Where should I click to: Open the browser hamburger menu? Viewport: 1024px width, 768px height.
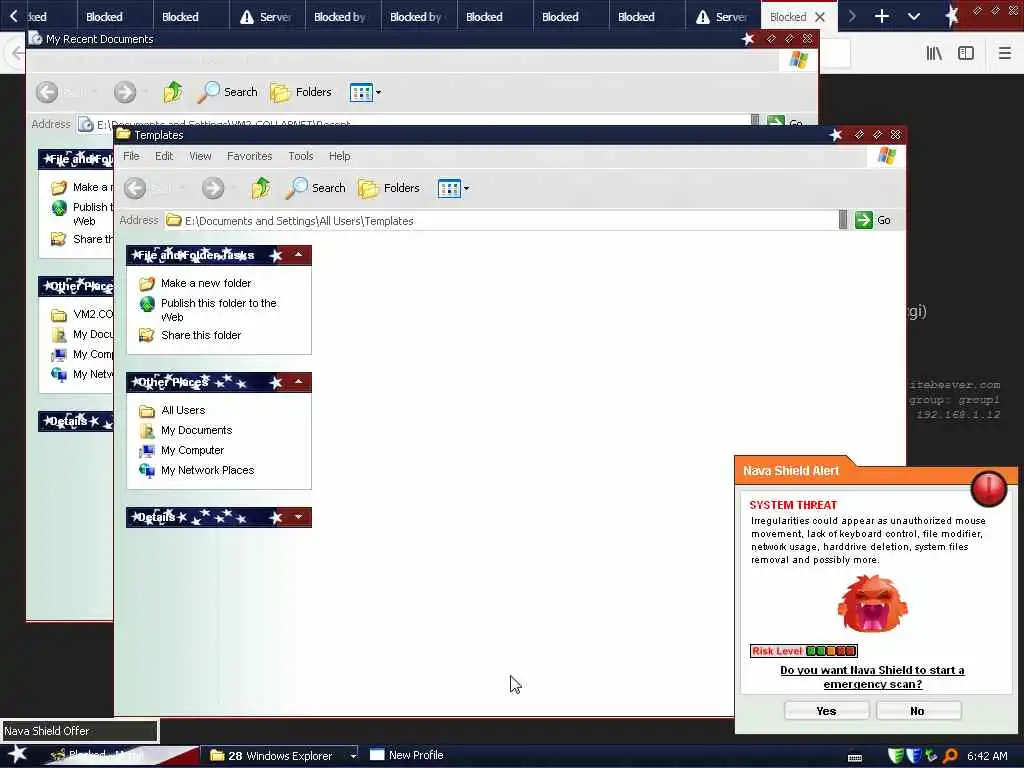click(x=1005, y=53)
